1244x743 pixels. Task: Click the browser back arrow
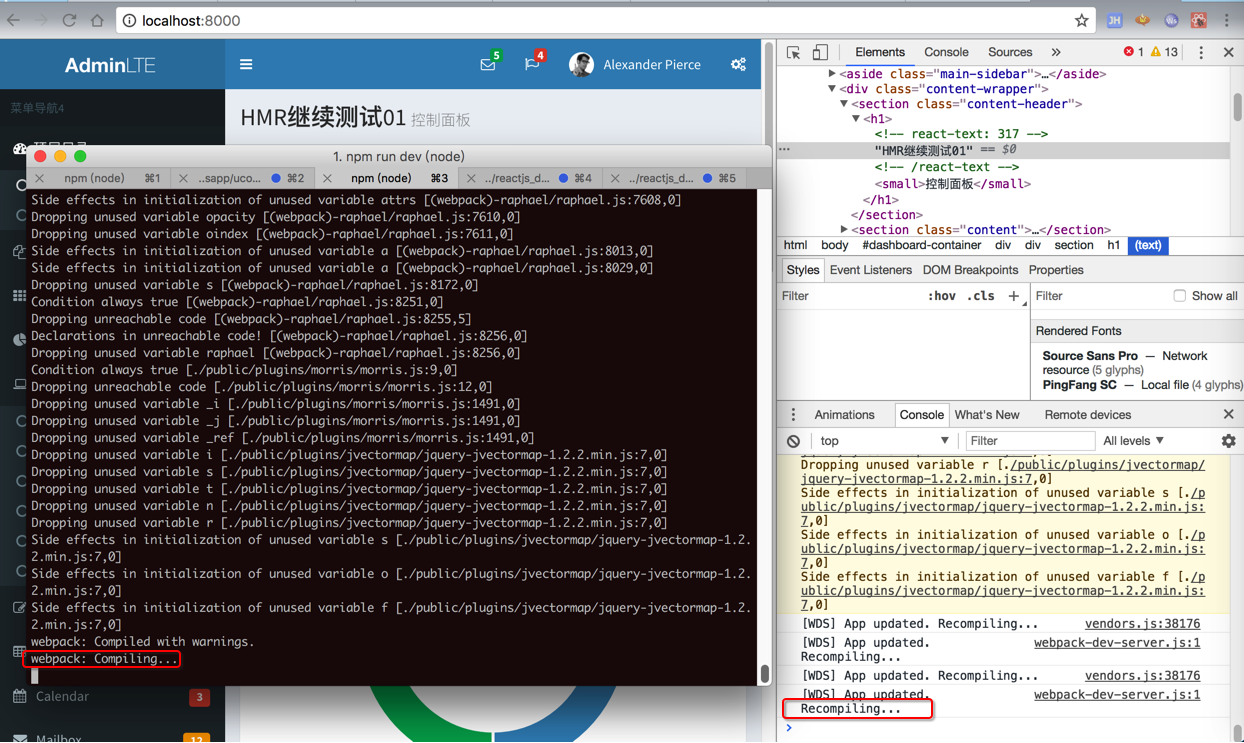point(14,20)
